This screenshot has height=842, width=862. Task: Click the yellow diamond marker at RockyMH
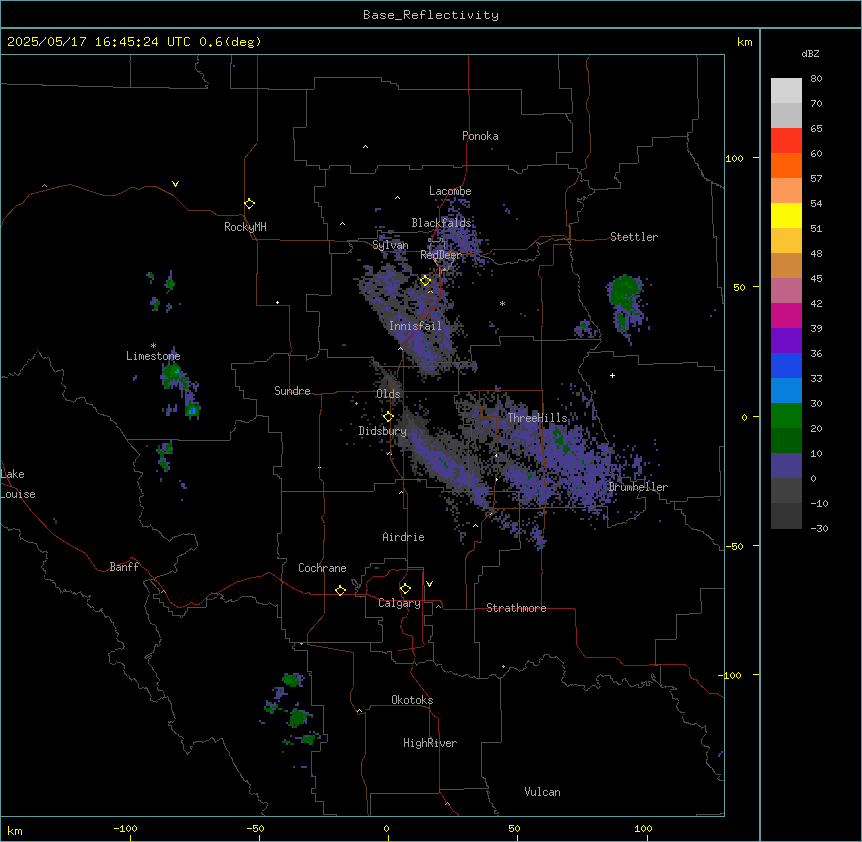coord(249,204)
